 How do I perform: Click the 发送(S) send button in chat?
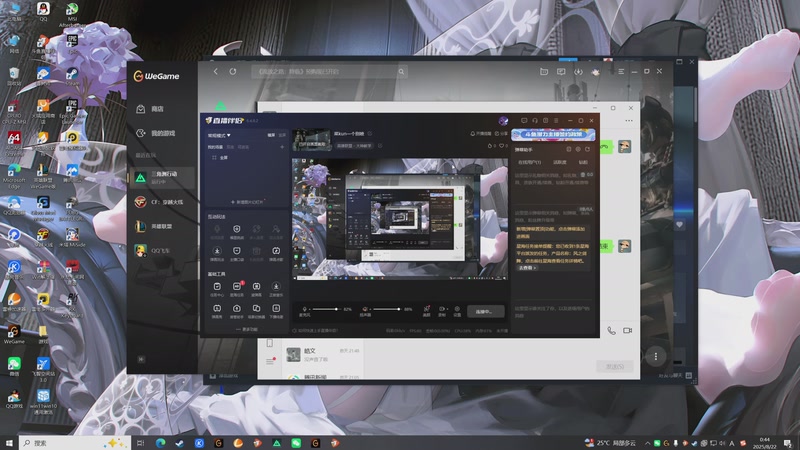click(x=615, y=366)
